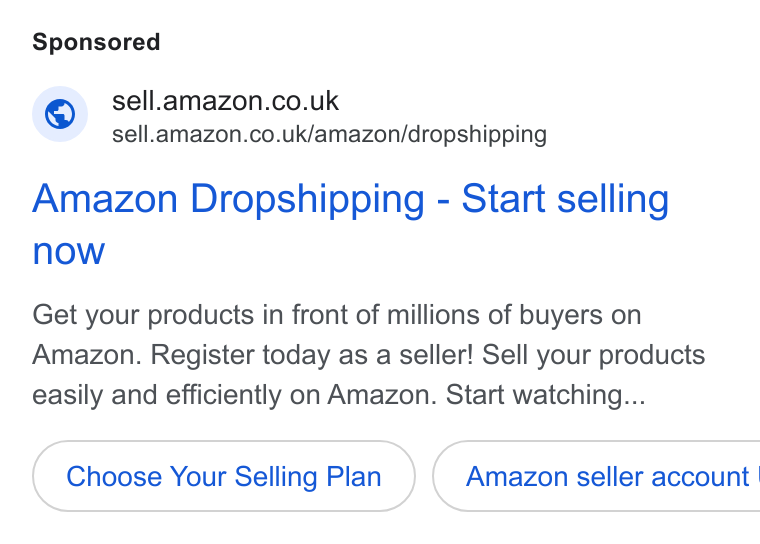Click the Start selling part of headline
This screenshot has width=760, height=544.
coord(565,199)
